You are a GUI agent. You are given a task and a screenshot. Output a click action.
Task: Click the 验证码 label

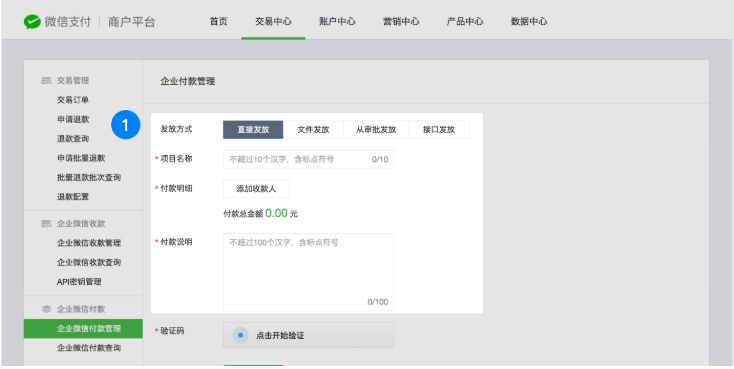172,331
